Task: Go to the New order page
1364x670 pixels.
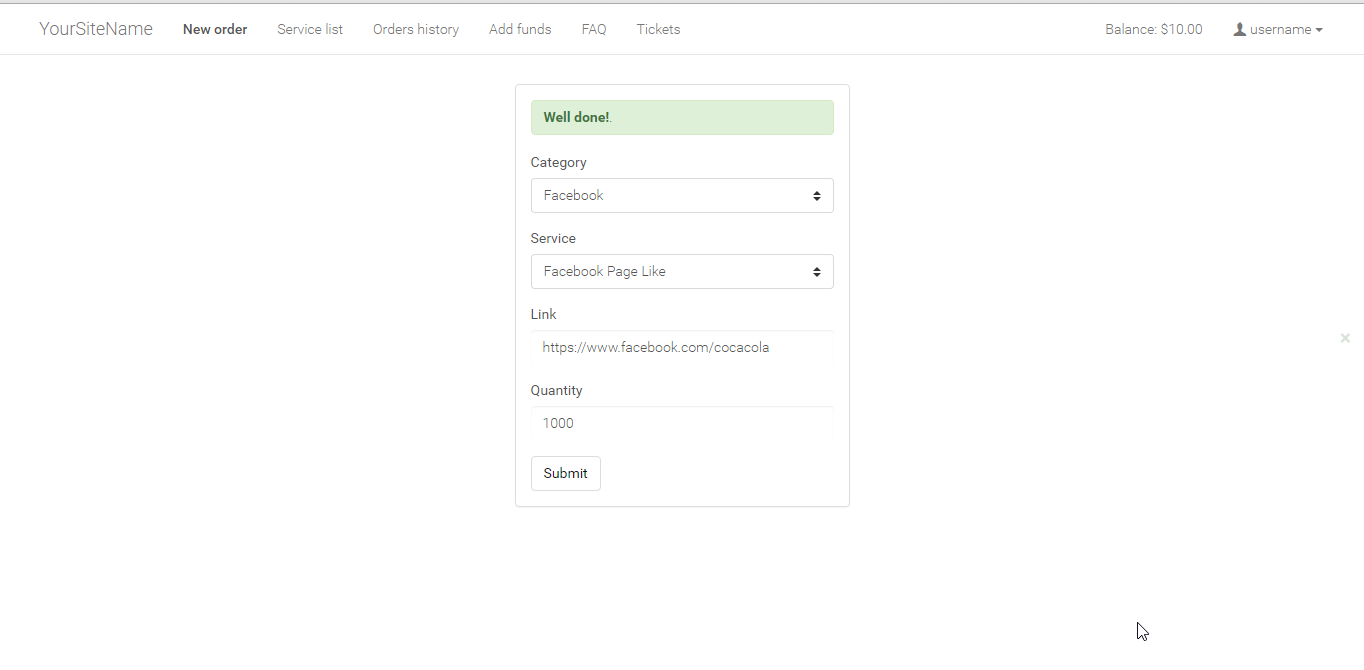Action: tap(215, 30)
